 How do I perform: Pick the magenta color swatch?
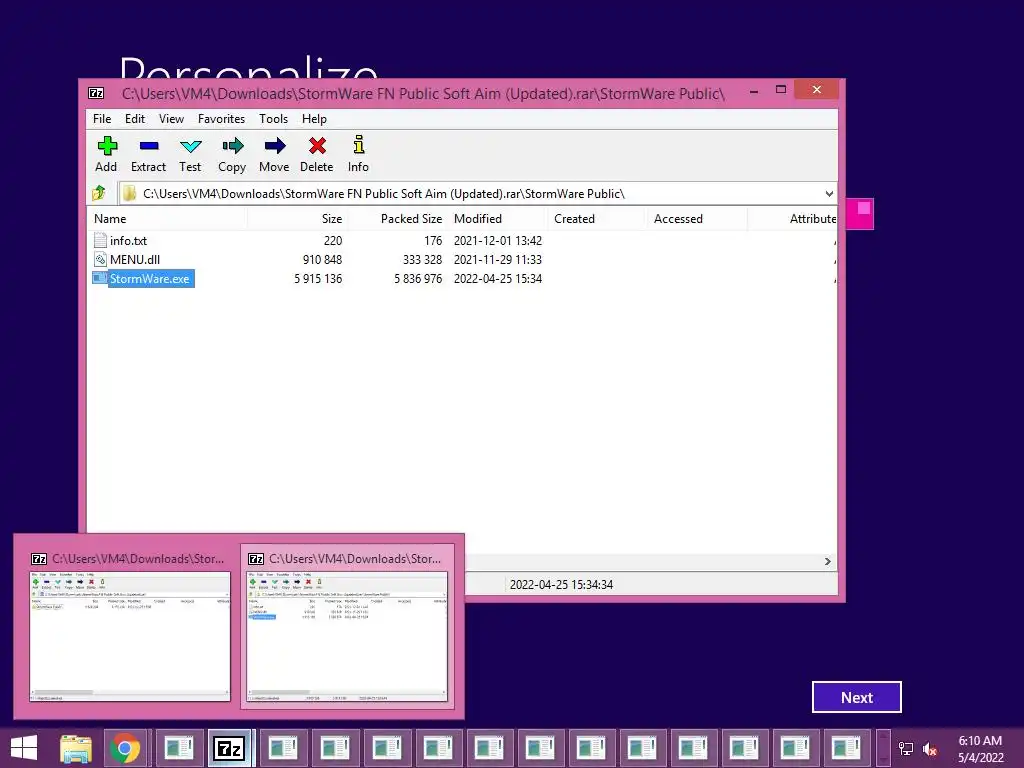click(860, 214)
